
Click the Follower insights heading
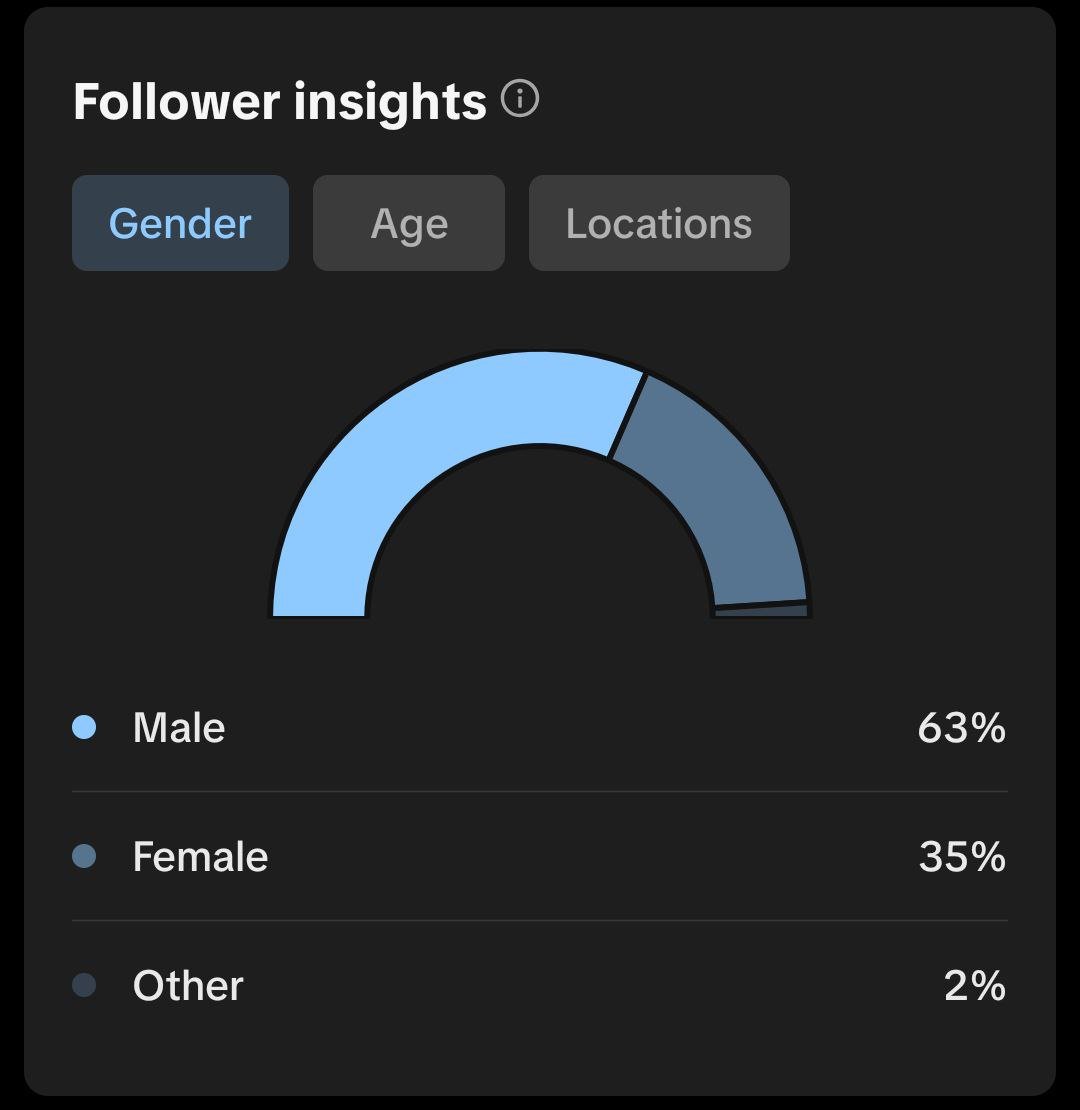pyautogui.click(x=280, y=101)
